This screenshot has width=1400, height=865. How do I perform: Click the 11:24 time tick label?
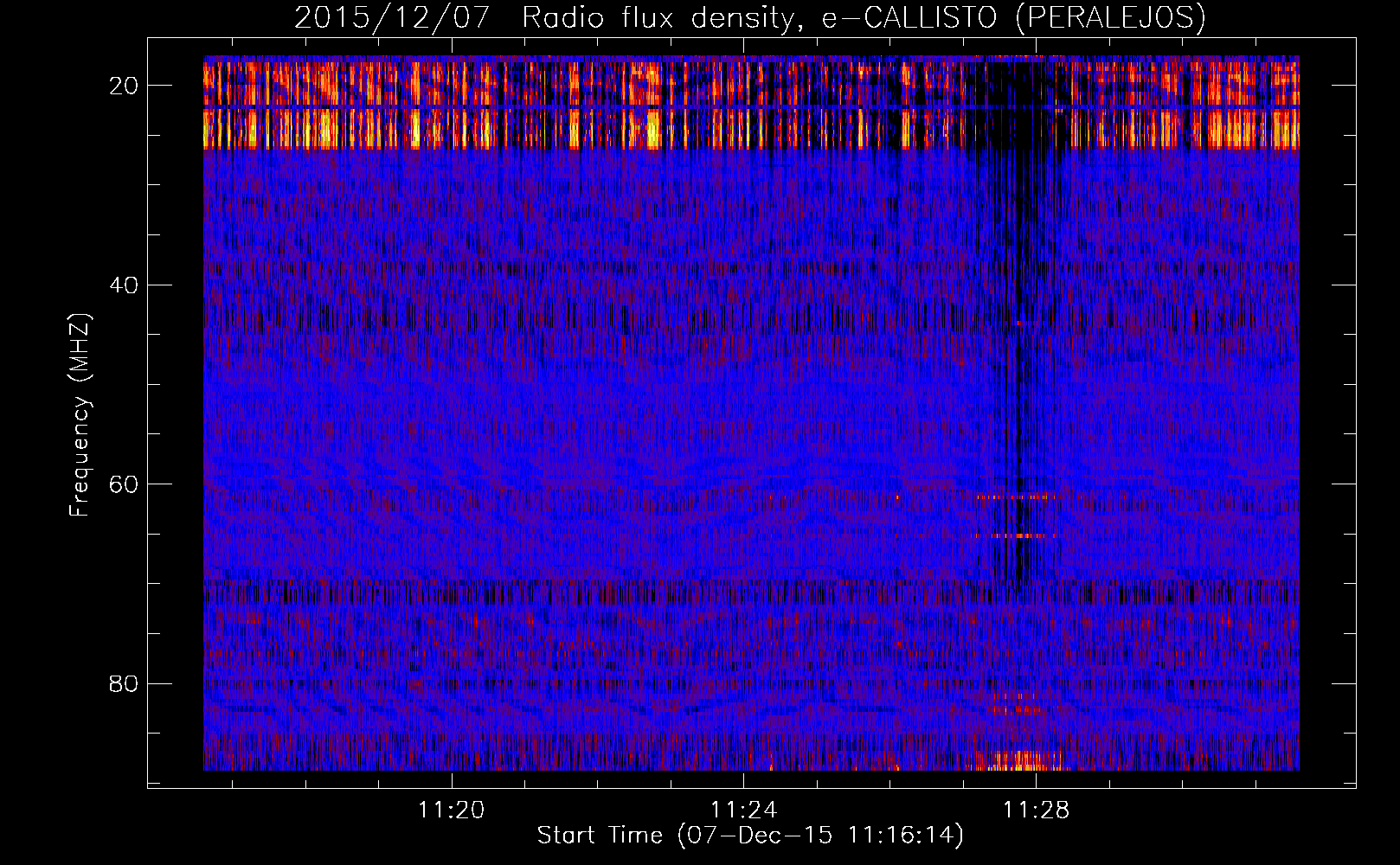743,810
